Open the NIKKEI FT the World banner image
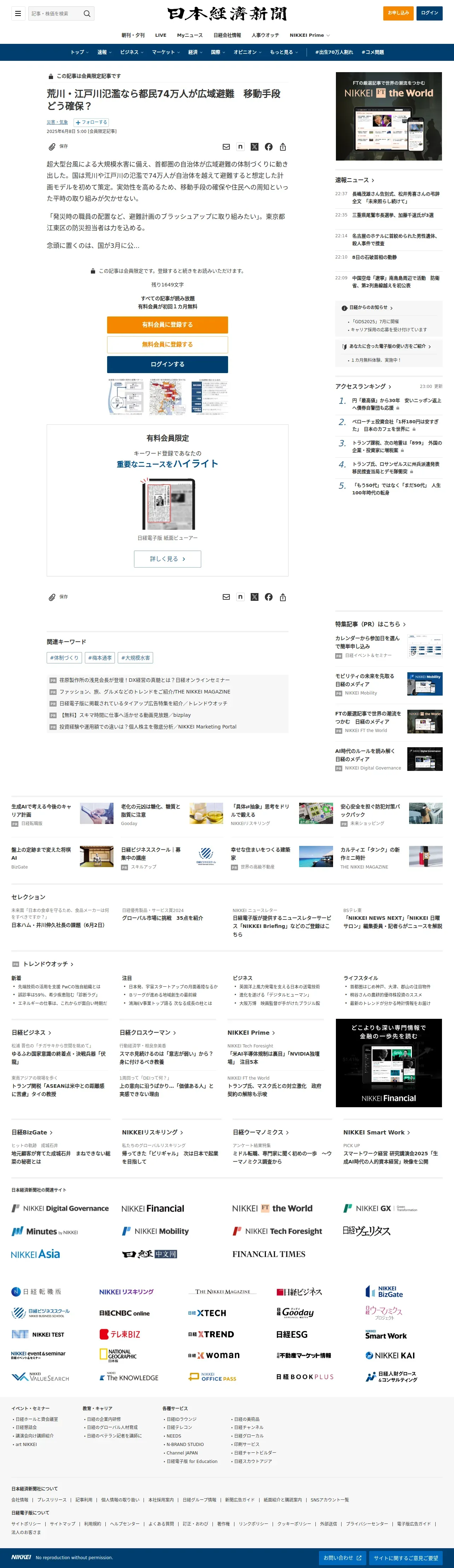 click(x=389, y=116)
